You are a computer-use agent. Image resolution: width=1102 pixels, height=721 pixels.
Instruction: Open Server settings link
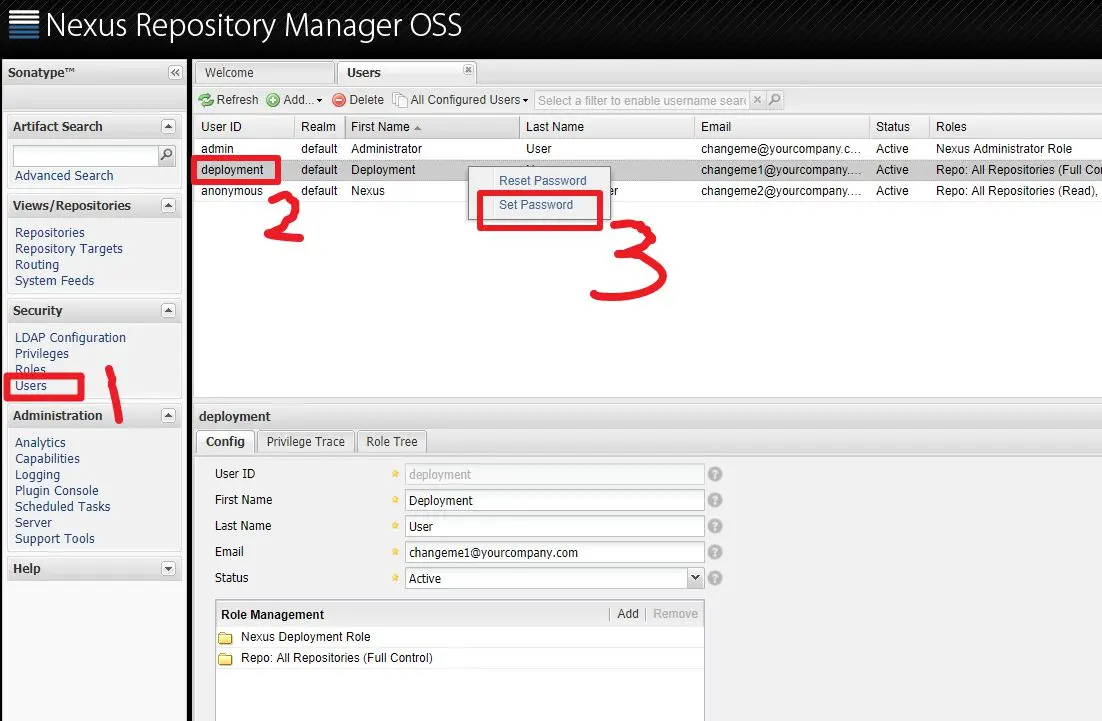click(33, 523)
